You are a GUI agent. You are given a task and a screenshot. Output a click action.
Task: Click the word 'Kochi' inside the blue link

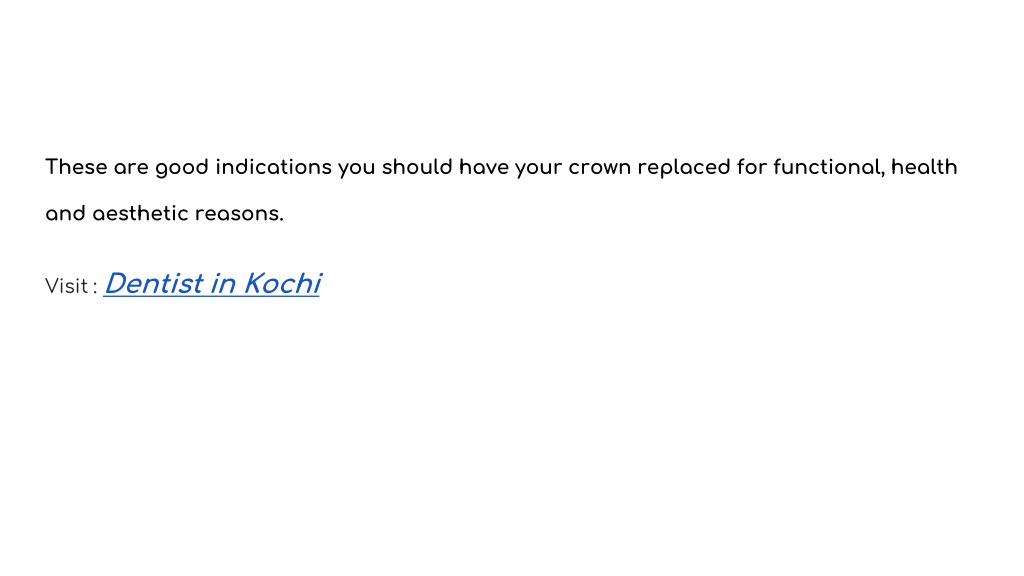[282, 284]
